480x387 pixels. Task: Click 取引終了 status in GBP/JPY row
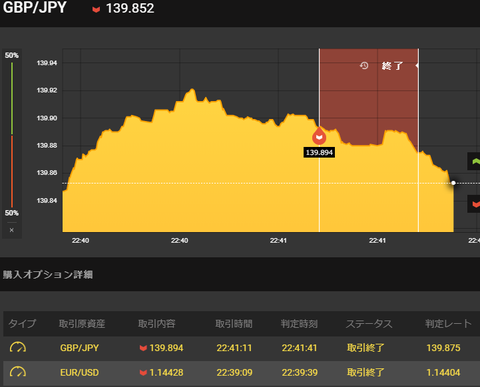click(365, 348)
